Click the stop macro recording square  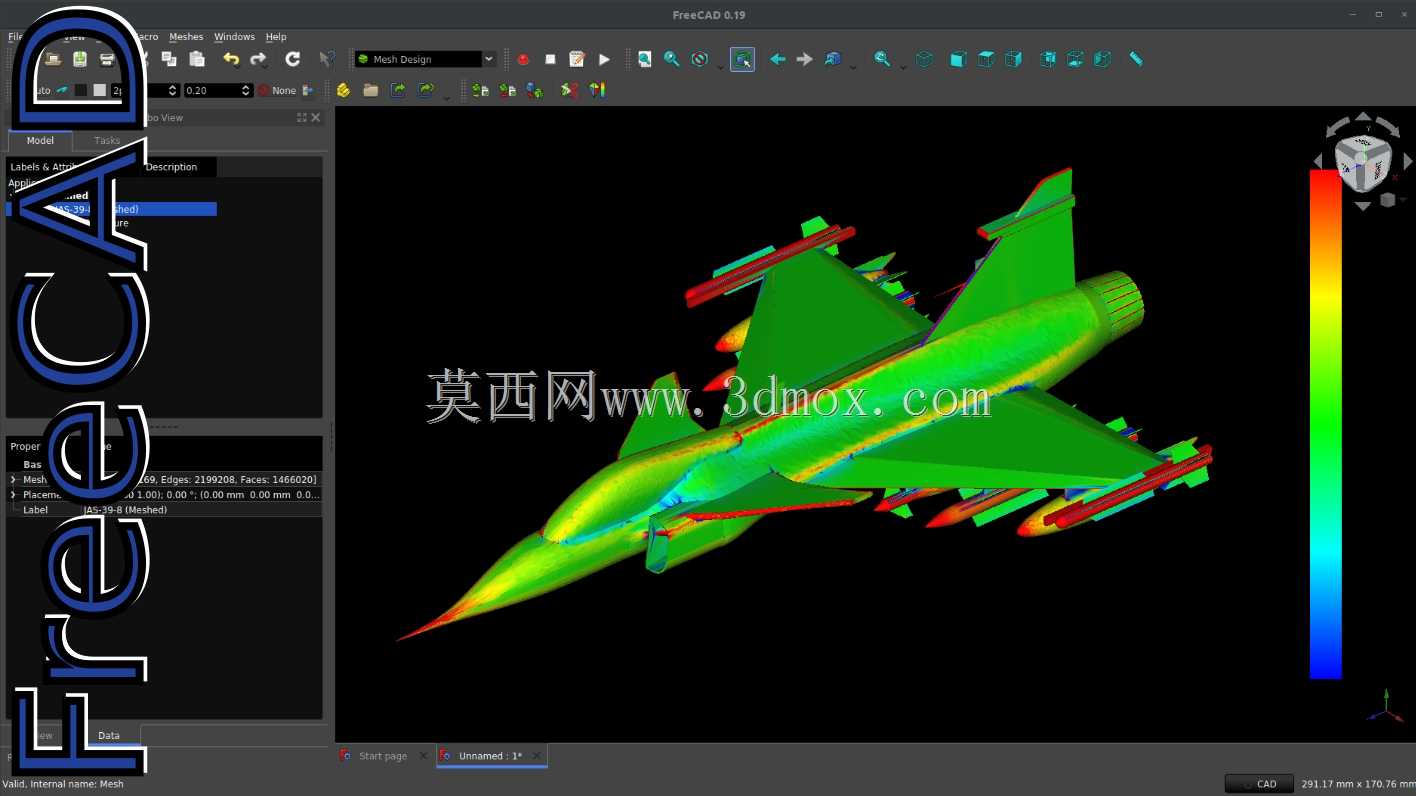(x=550, y=59)
